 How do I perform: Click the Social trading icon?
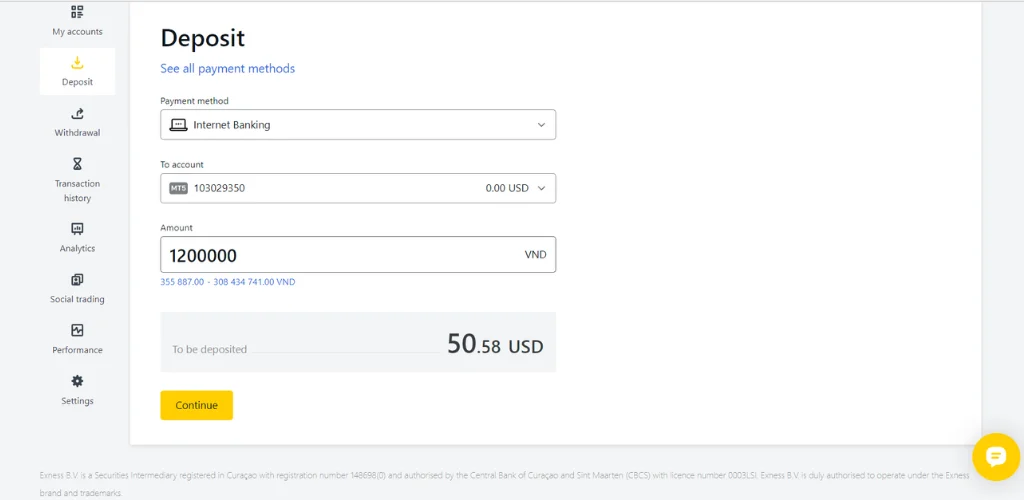point(77,280)
